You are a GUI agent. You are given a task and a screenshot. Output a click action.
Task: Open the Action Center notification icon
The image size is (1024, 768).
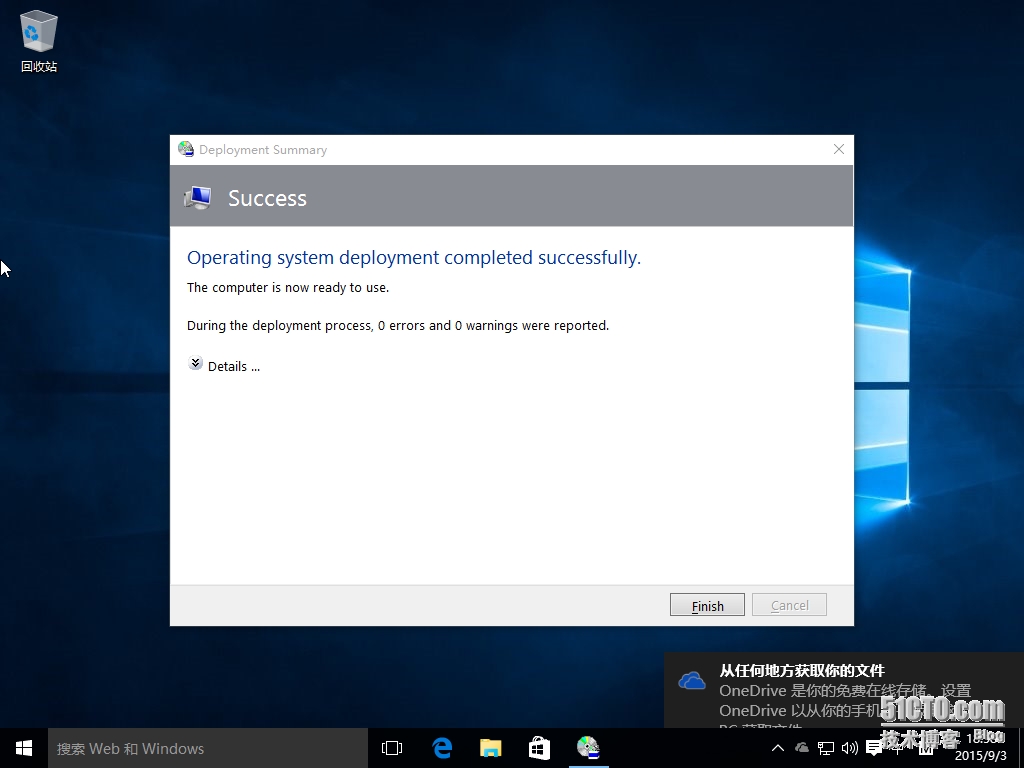[x=874, y=748]
